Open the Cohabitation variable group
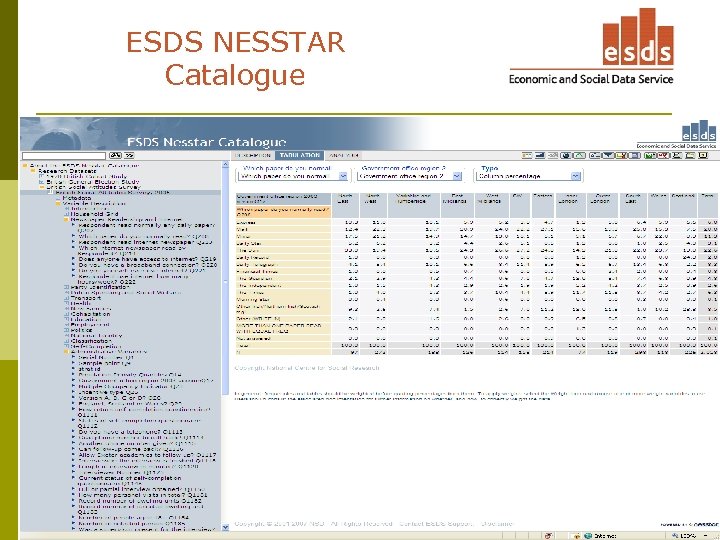 pyautogui.click(x=90, y=314)
